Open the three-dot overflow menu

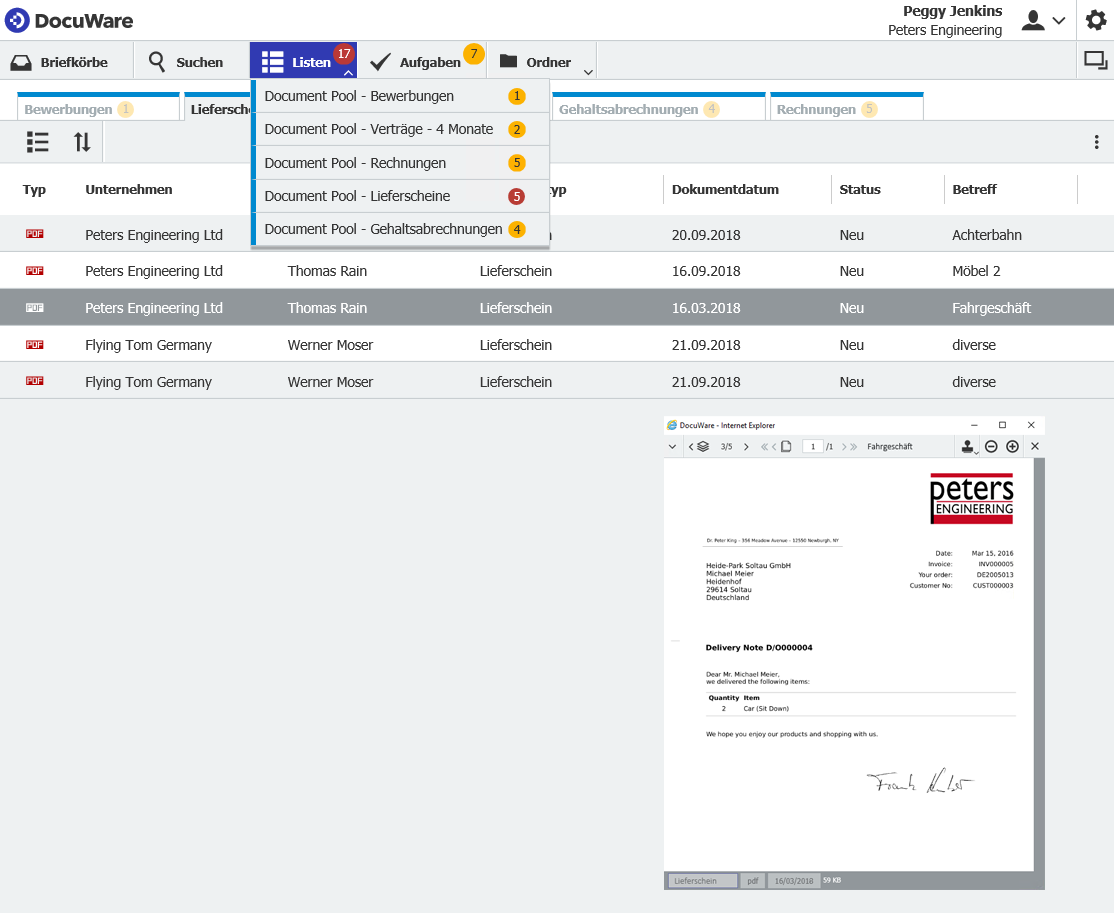[x=1097, y=141]
